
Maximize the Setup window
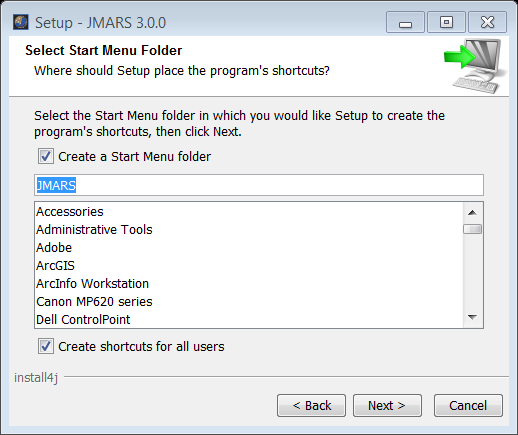(x=446, y=22)
